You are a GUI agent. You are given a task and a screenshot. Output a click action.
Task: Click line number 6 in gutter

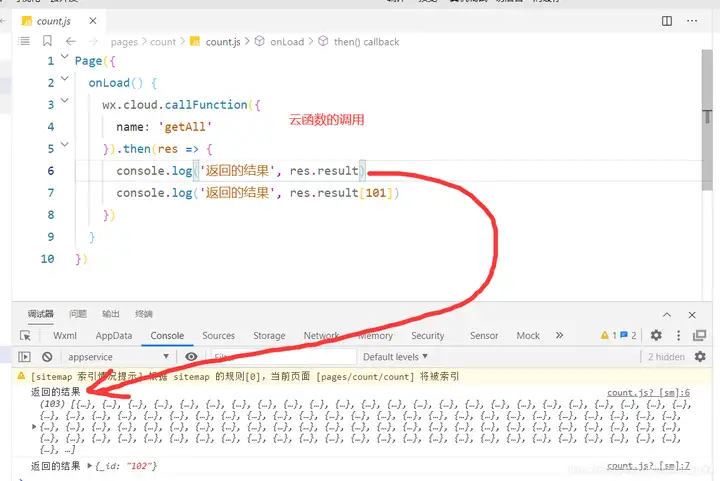(x=51, y=171)
